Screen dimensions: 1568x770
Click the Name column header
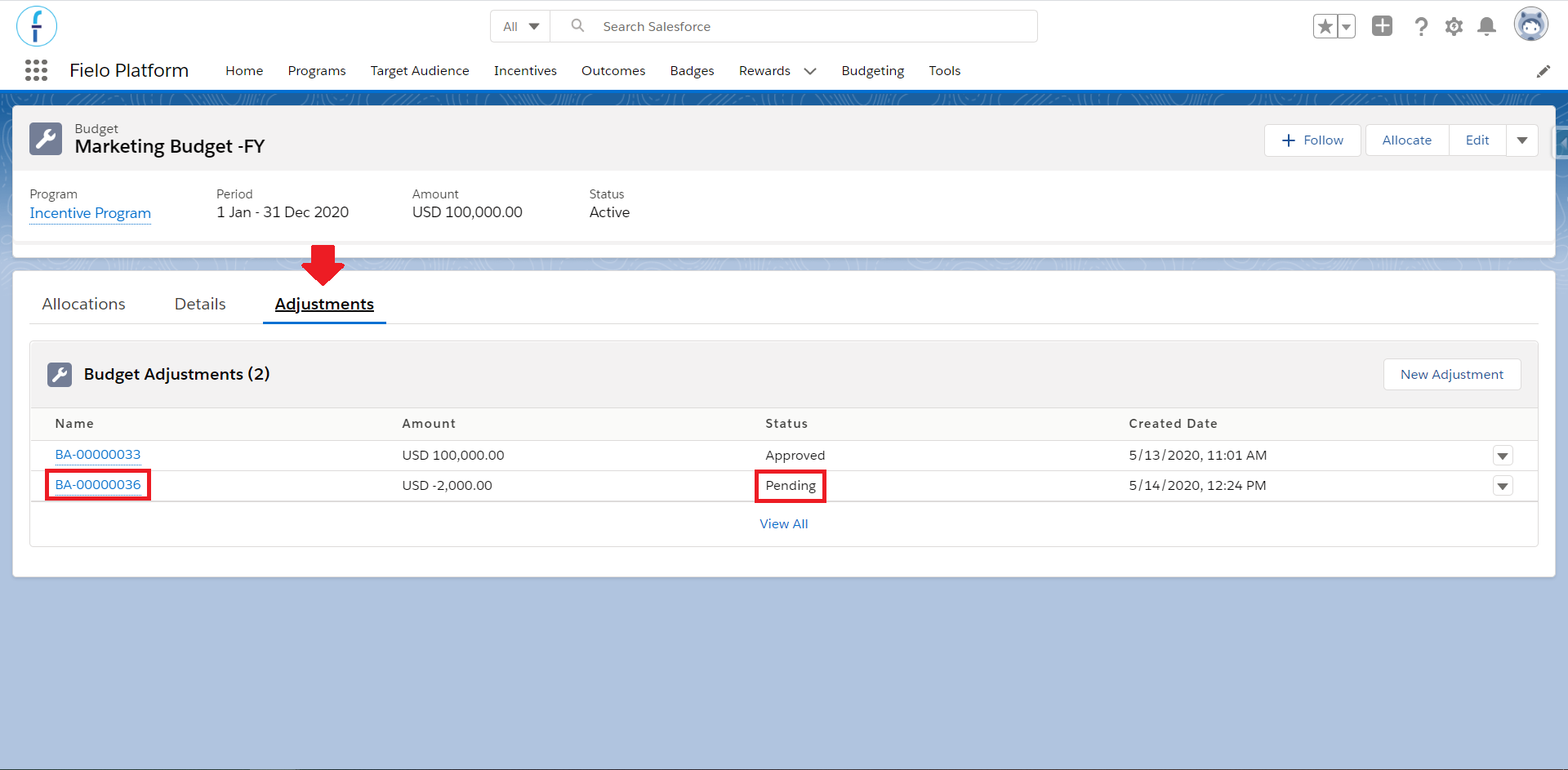pyautogui.click(x=74, y=424)
